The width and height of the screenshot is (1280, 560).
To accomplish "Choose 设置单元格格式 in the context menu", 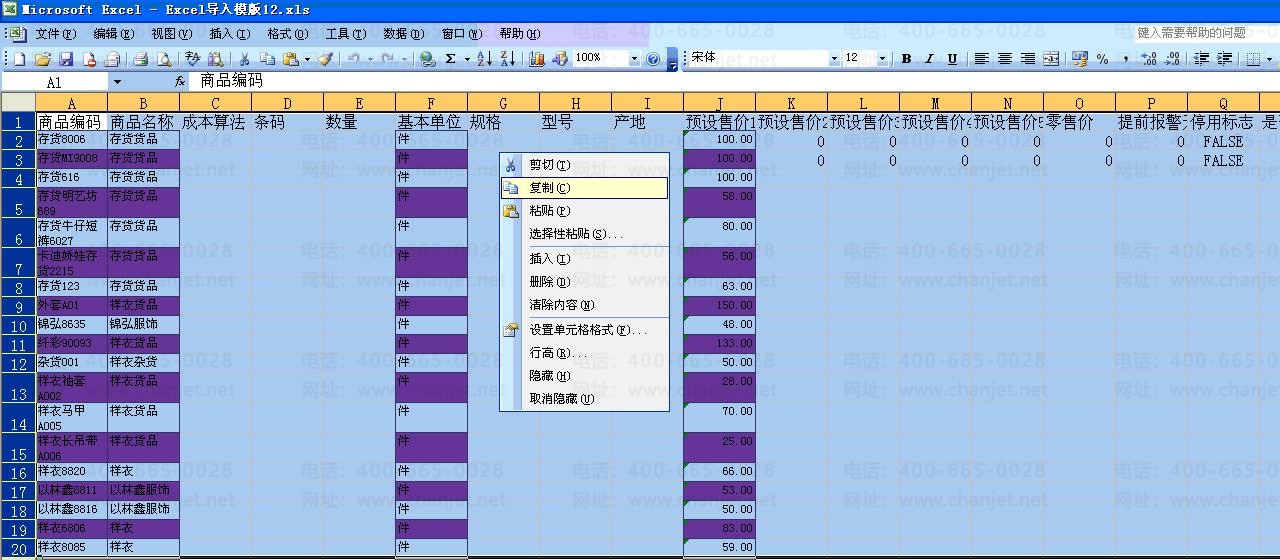I will coord(588,330).
